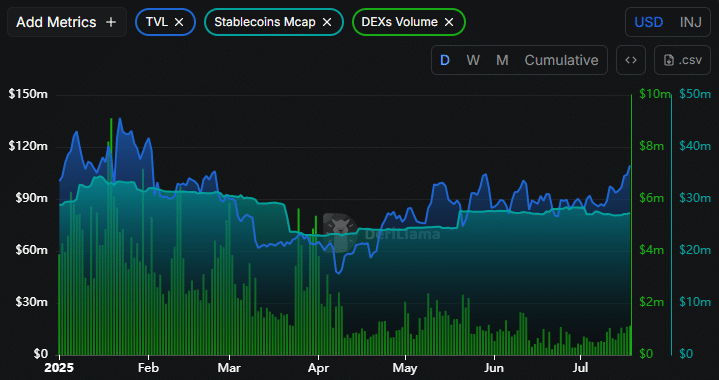Enable the Cumulative view
The width and height of the screenshot is (719, 380).
[561, 60]
